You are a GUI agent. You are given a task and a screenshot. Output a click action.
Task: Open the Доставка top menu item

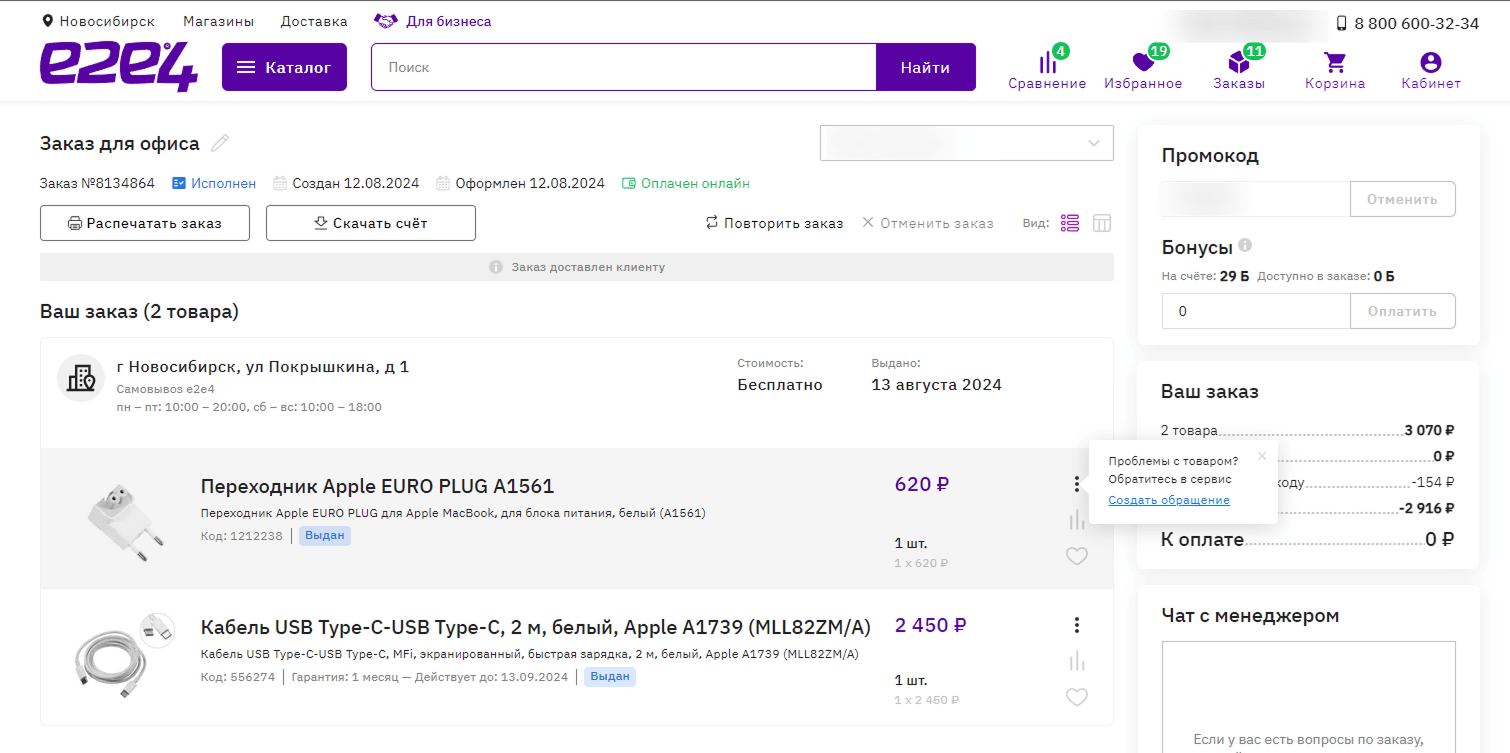[314, 21]
